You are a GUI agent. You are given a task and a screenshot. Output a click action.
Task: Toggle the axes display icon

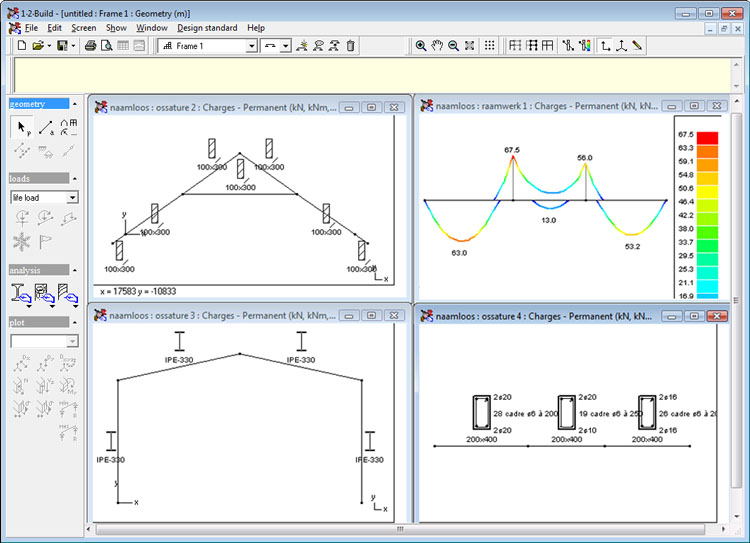click(606, 46)
